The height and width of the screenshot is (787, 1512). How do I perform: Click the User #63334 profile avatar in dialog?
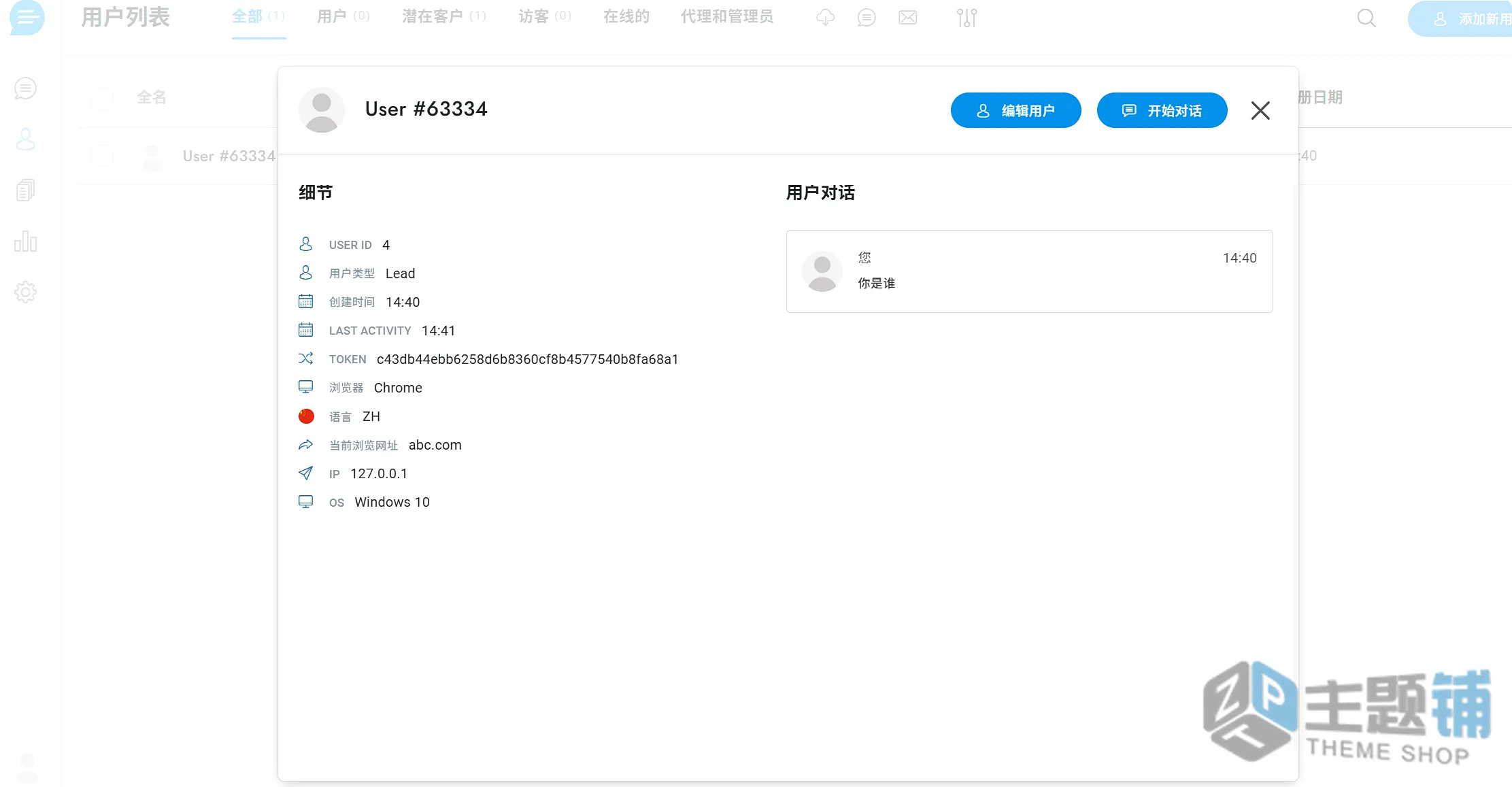point(322,110)
